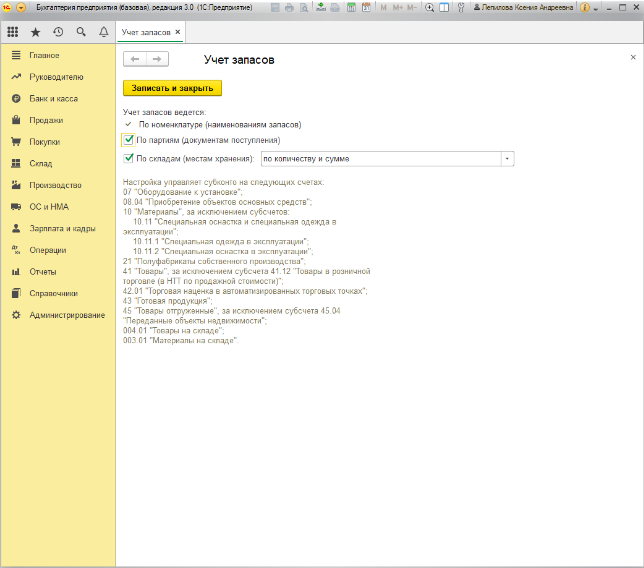Click text 004.01 "Товары на складе"
The width and height of the screenshot is (644, 568).
172,331
